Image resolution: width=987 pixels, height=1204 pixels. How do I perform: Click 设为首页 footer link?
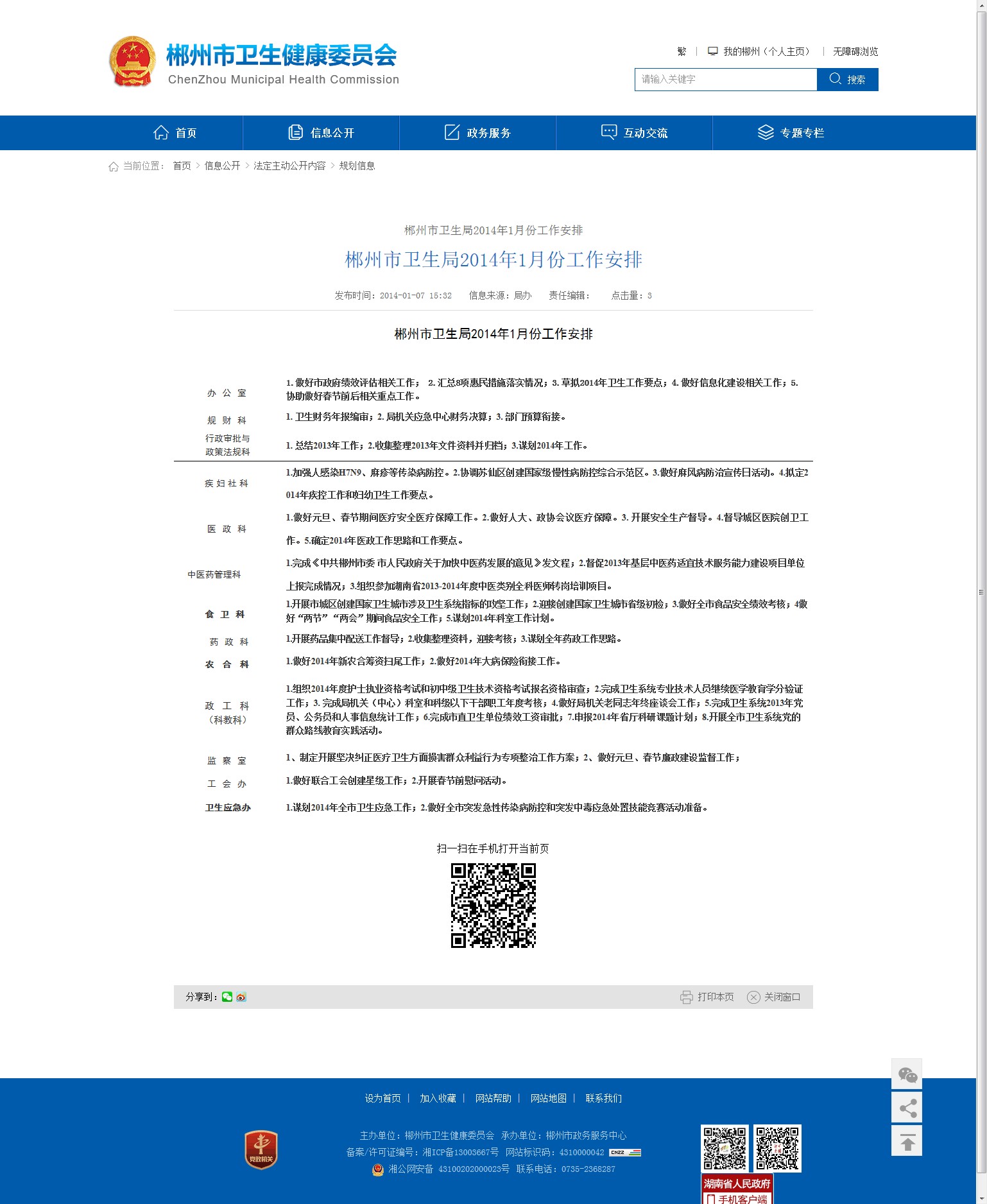(382, 1098)
